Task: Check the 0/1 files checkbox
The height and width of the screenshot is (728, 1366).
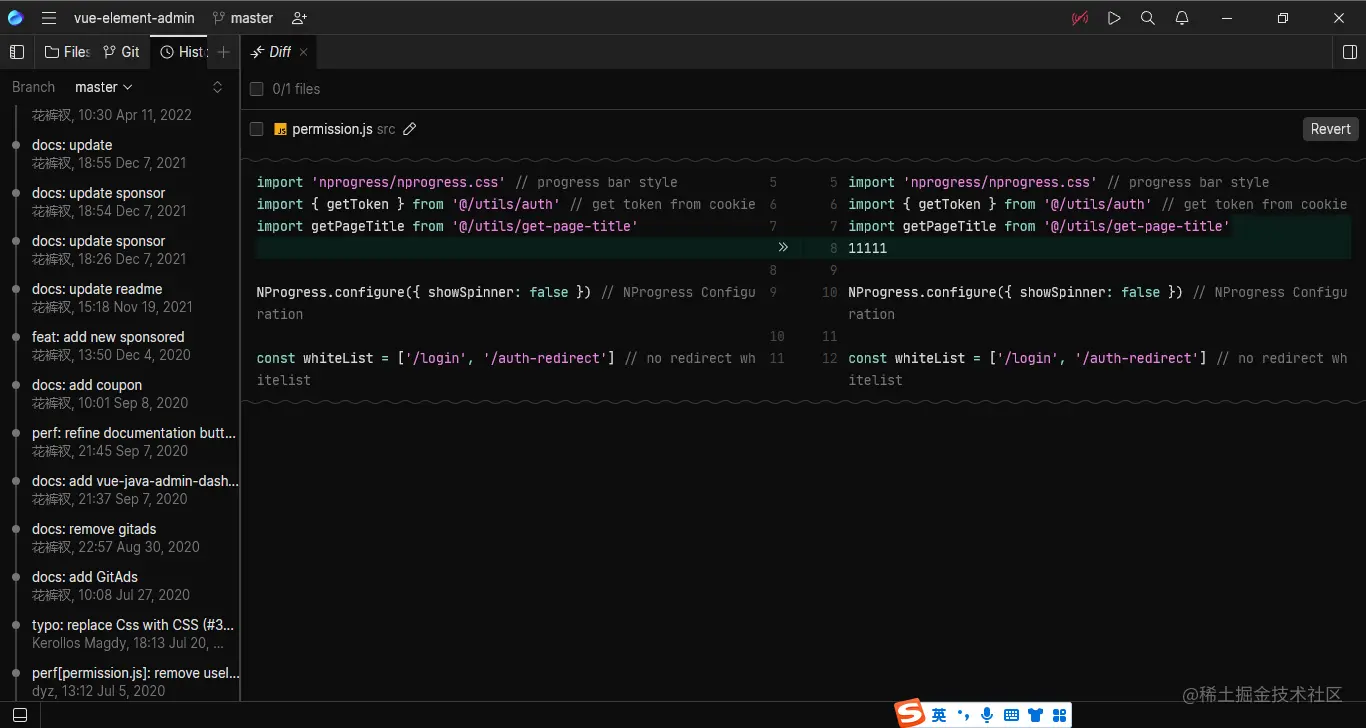Action: [x=256, y=88]
